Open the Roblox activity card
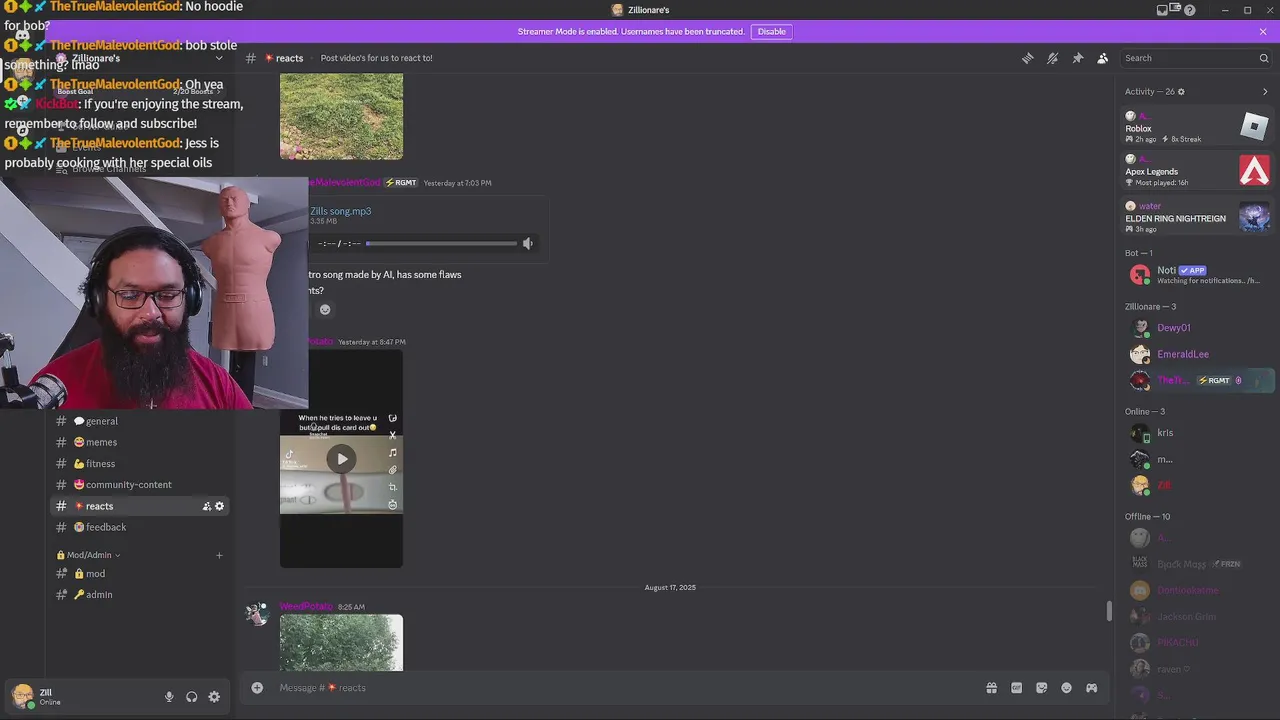This screenshot has height=720, width=1280. pos(1197,127)
